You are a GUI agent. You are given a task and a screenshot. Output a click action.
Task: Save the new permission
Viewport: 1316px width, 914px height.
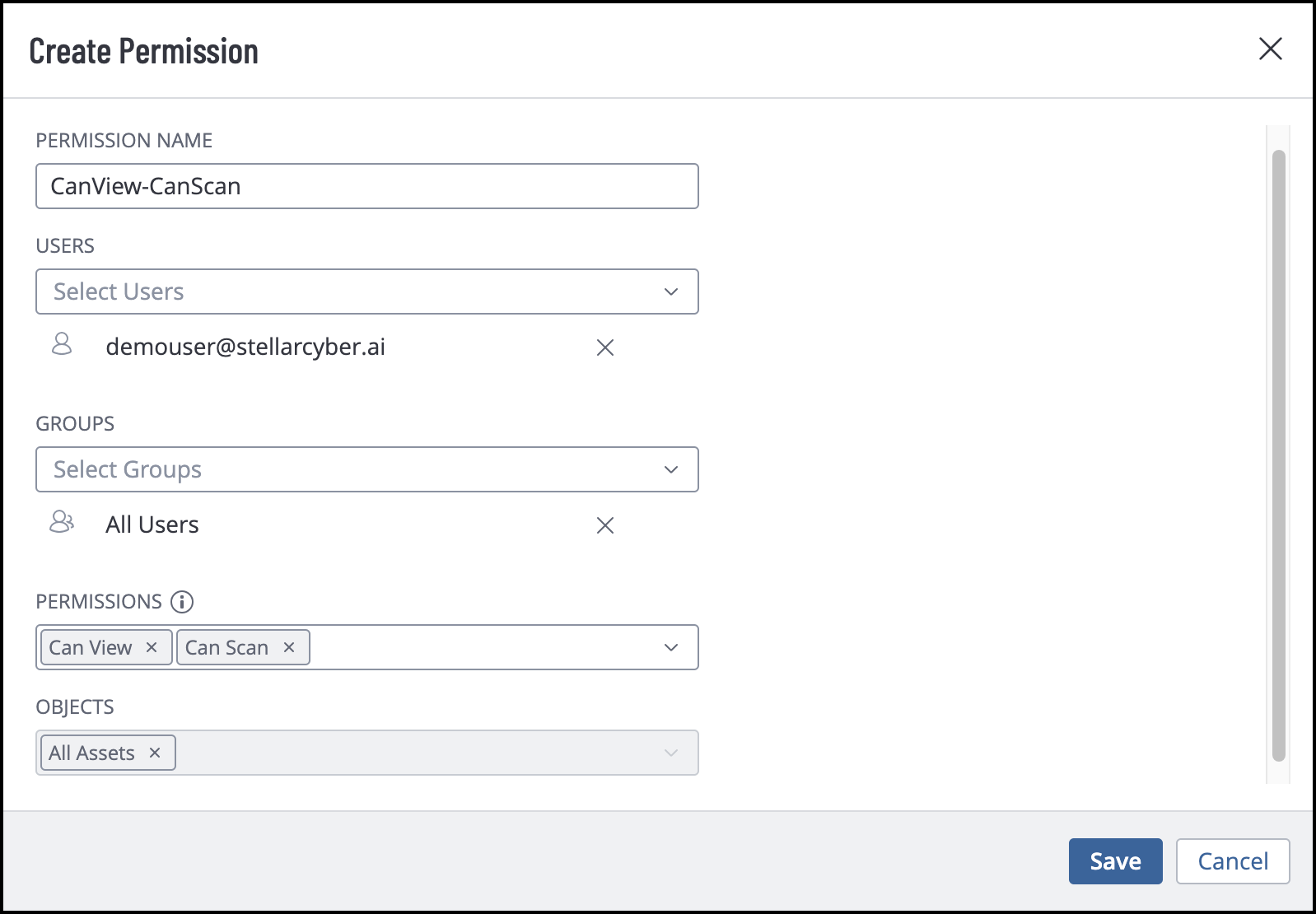[1115, 861]
